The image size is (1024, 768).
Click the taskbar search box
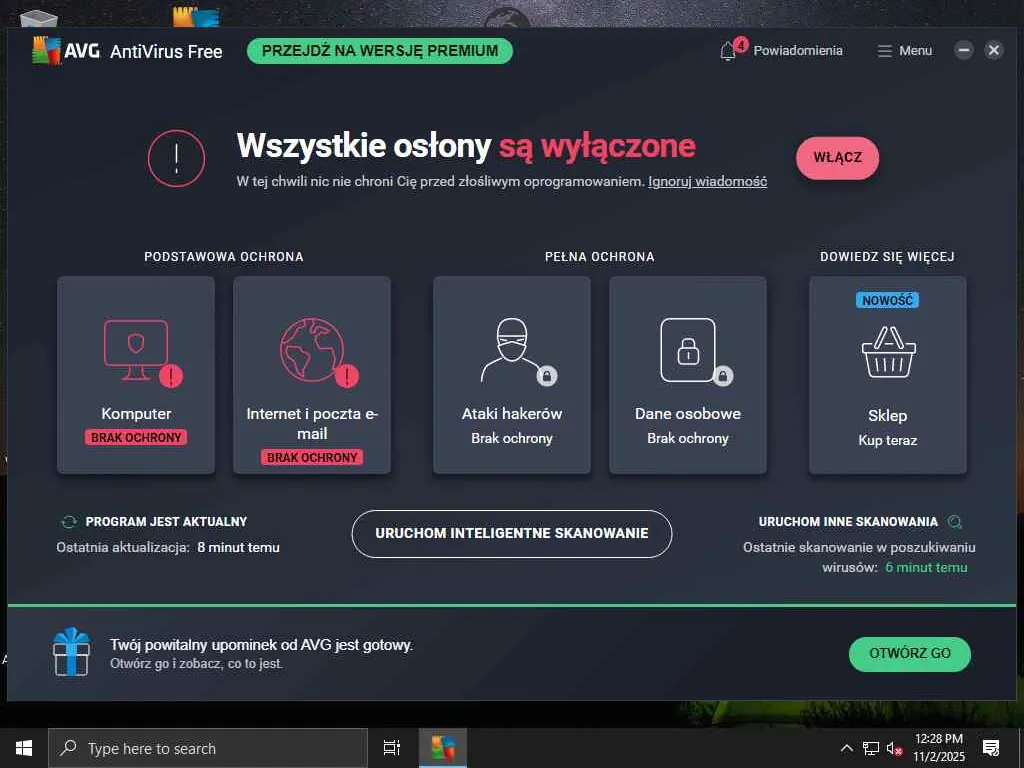point(208,748)
